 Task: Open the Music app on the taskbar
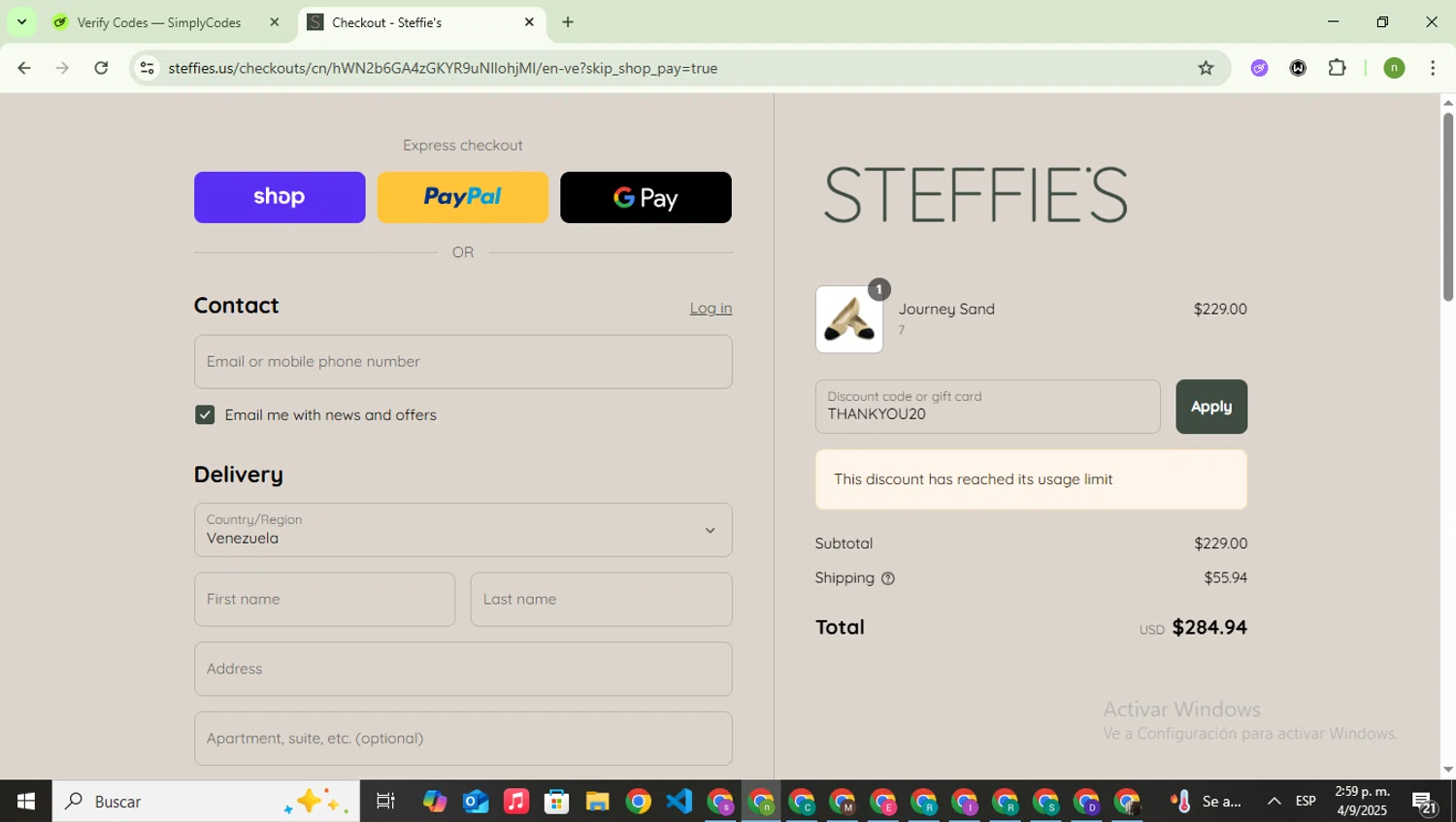coord(516,802)
